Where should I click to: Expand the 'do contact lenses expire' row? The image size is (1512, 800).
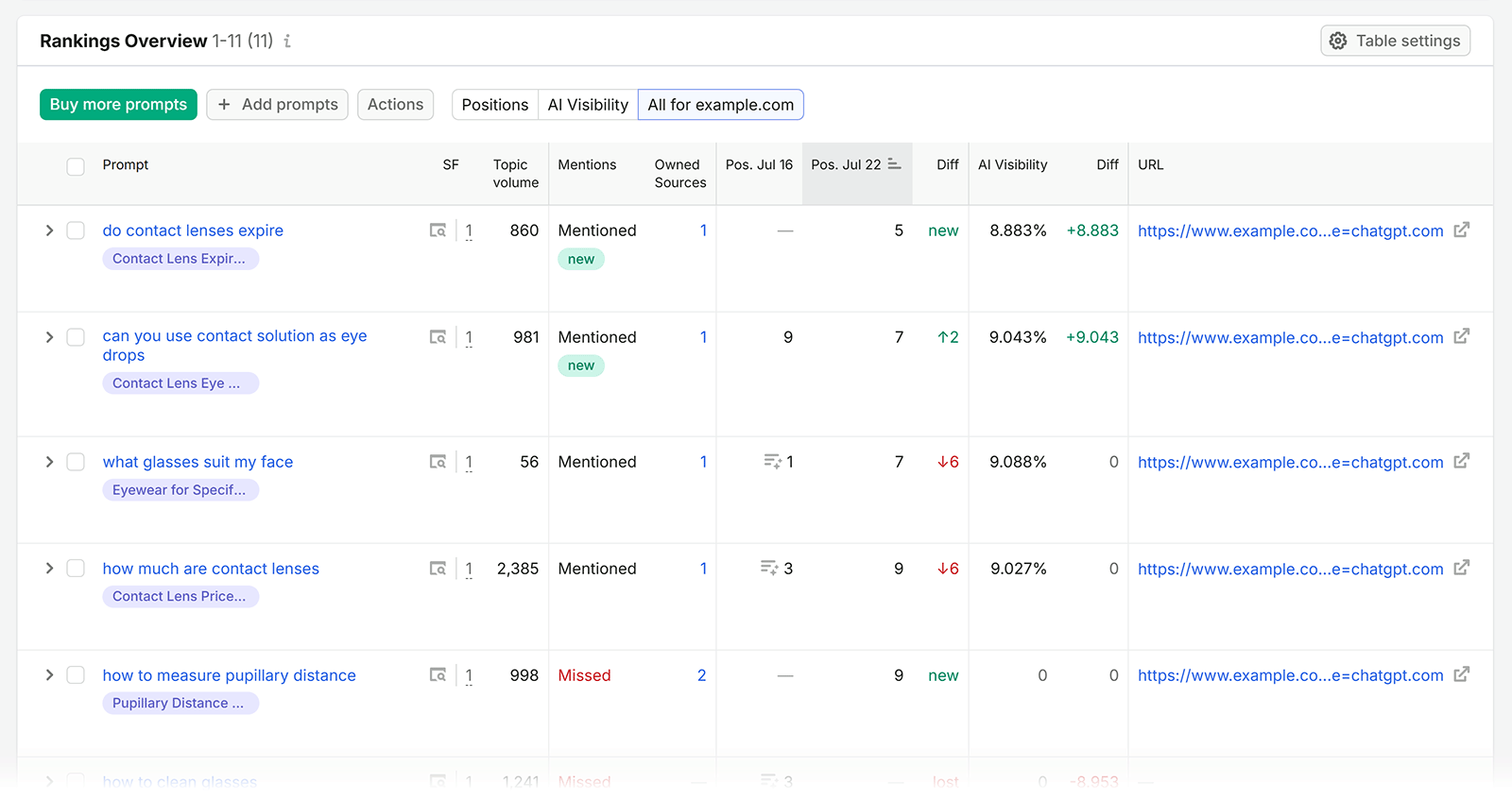(49, 230)
